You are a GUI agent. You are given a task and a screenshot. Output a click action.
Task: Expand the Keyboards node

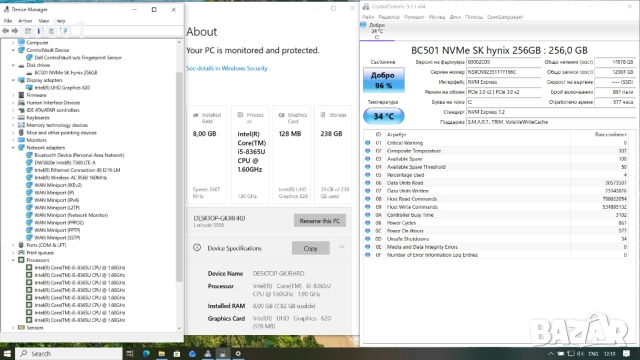tap(13, 118)
